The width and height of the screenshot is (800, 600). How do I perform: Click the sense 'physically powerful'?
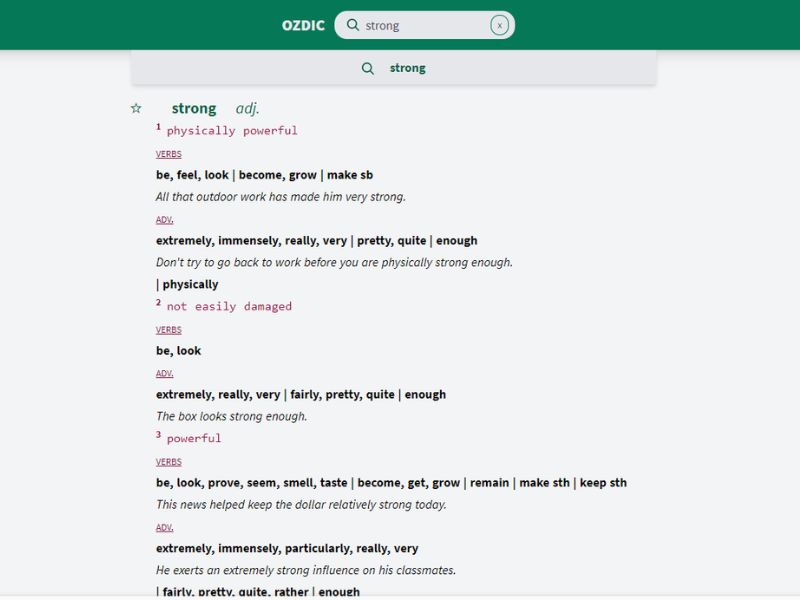coord(232,131)
